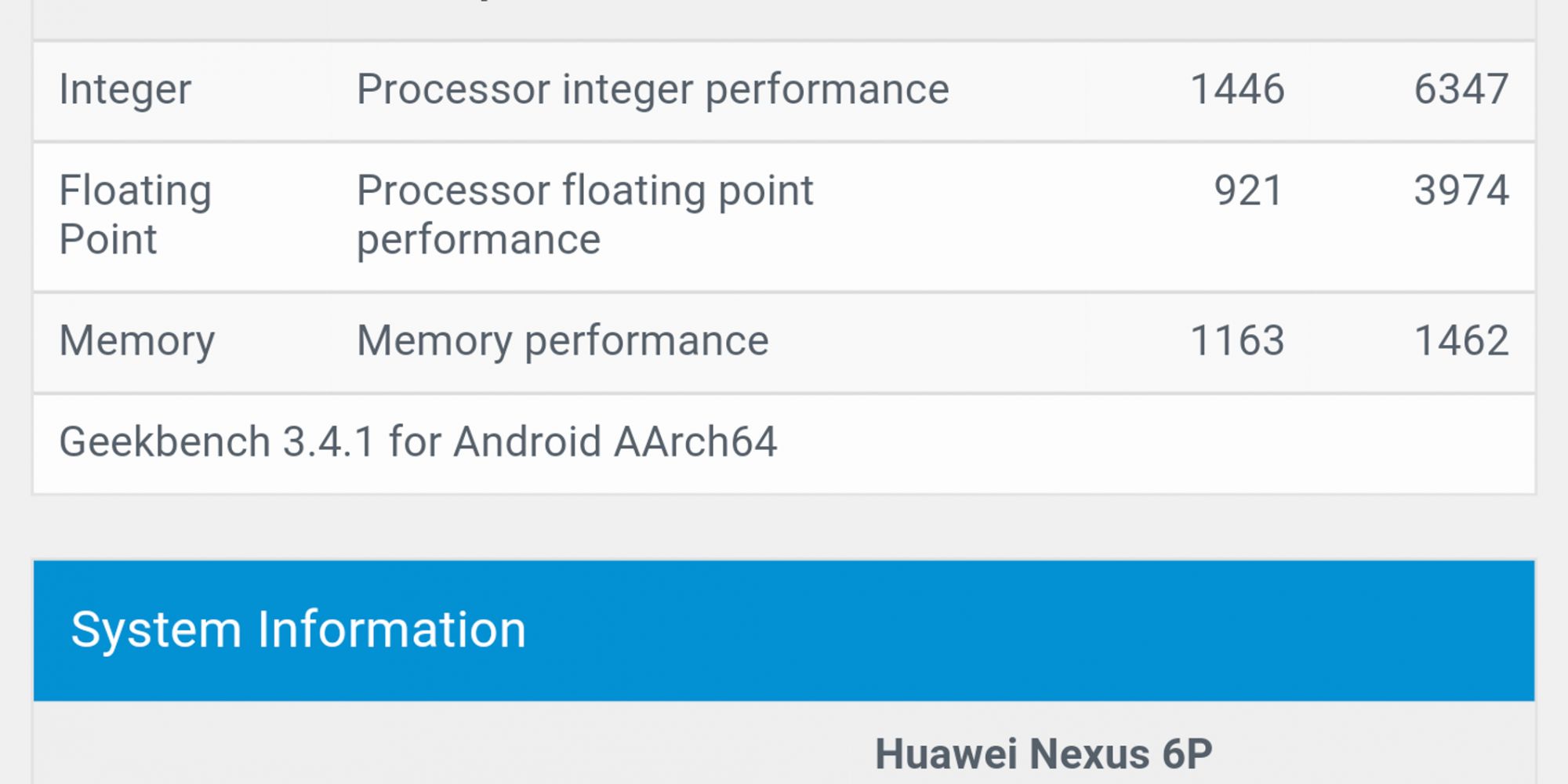
Task: Click the word Point under Floating
Action: pyautogui.click(x=108, y=239)
